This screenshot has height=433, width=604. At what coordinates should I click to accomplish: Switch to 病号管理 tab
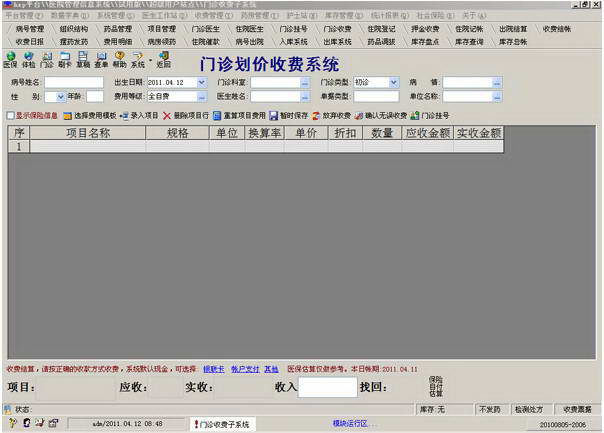tap(30, 29)
